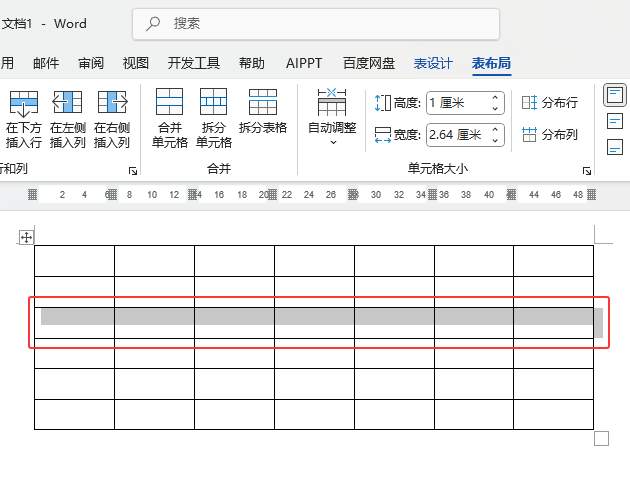Open the View (视图) tab

(136, 63)
